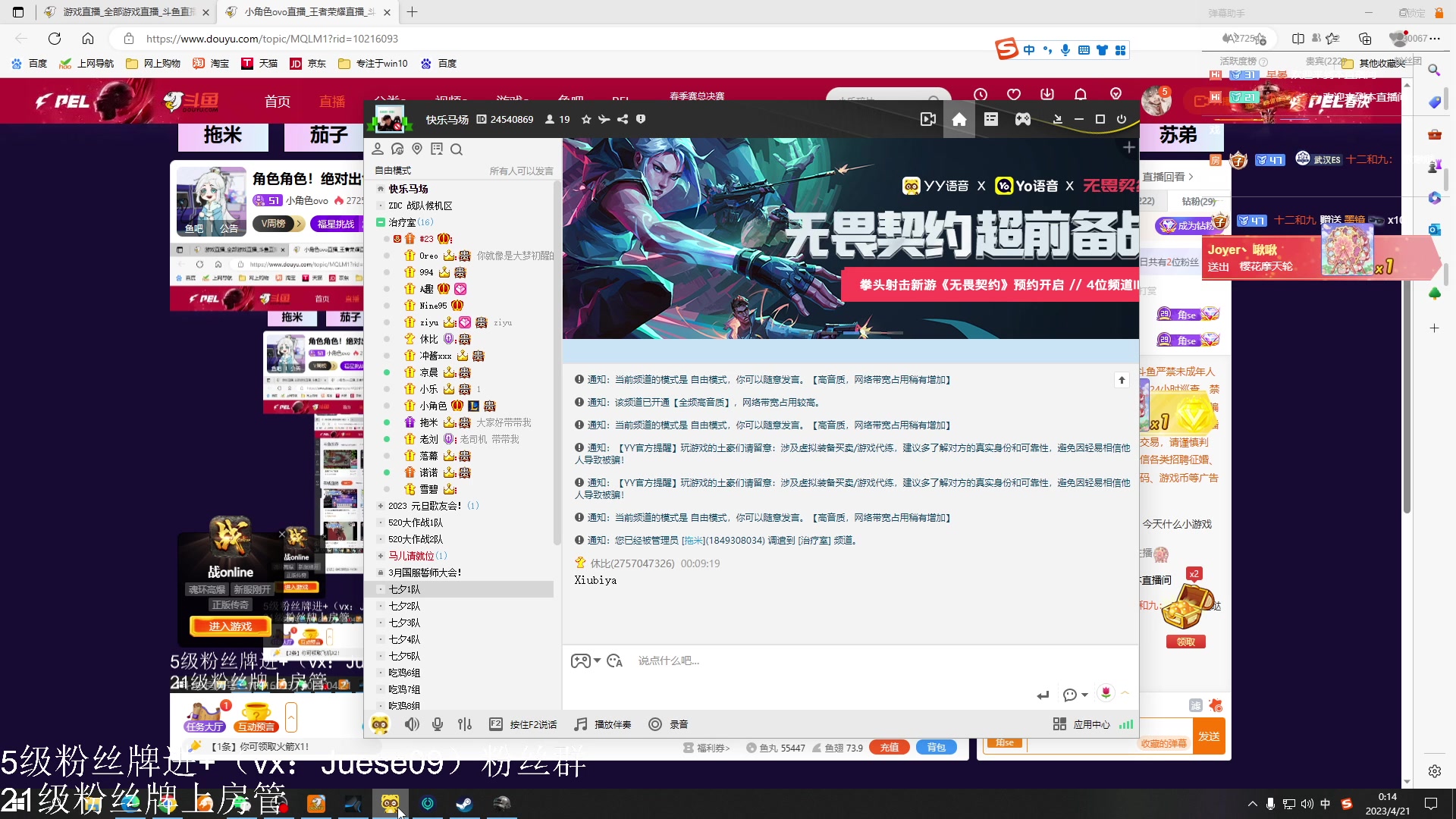Open the 首页 tab on Douyu
Viewport: 1456px width, 819px height.
[278, 102]
